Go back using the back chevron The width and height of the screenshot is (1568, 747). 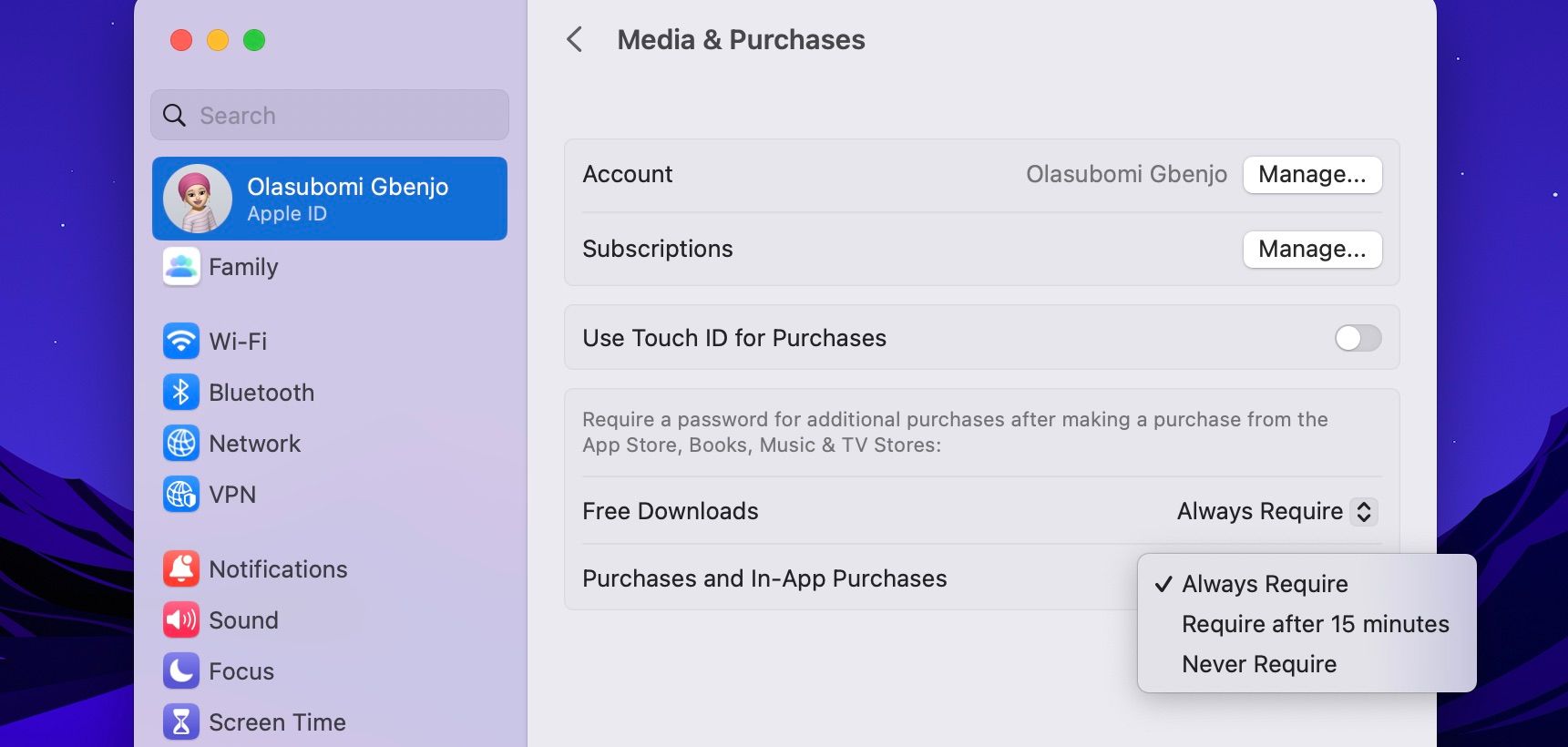point(575,39)
